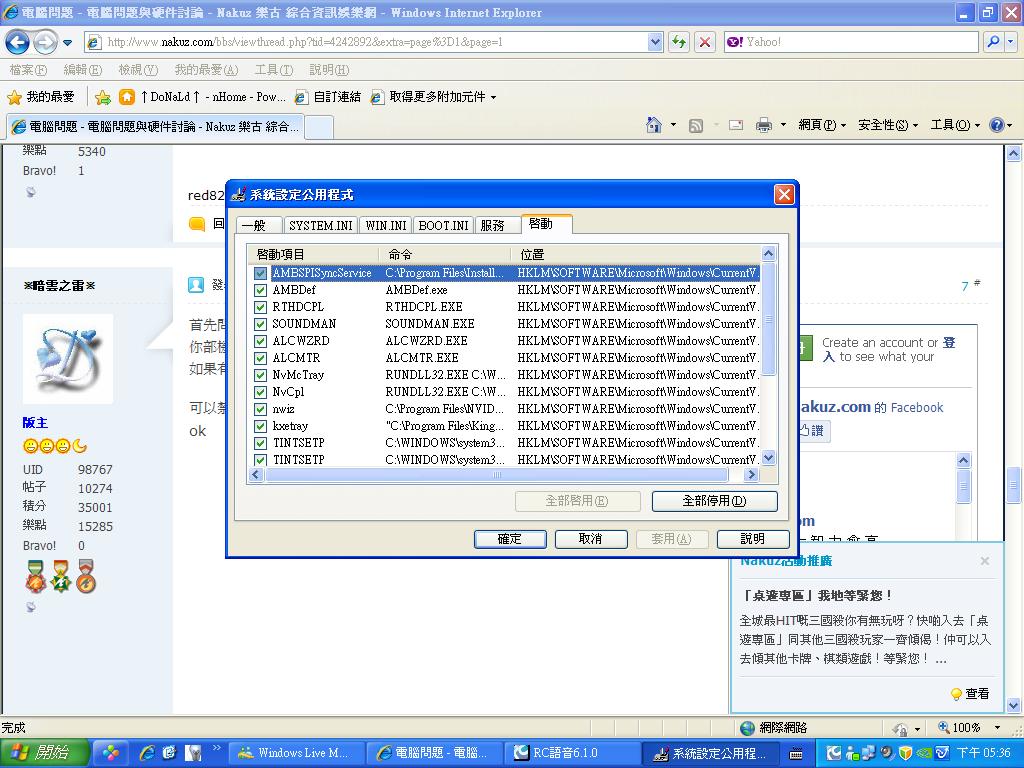Open Favorites star button 我的最愛
The image size is (1024, 768).
click(x=41, y=97)
